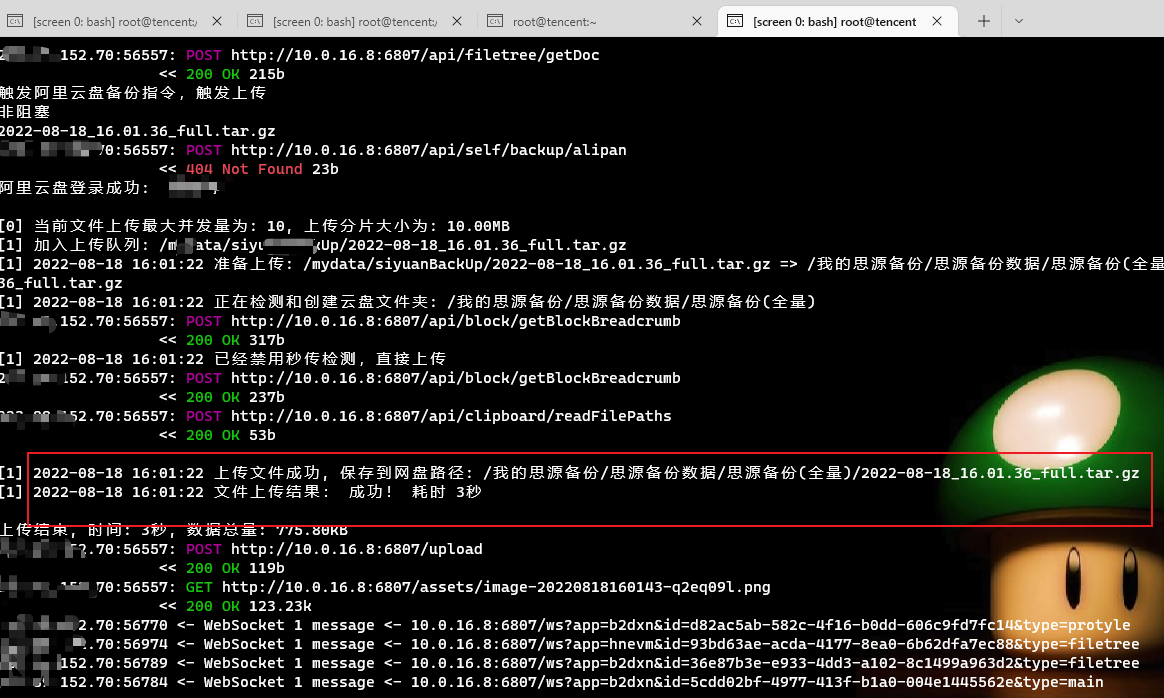This screenshot has height=698, width=1164.
Task: Click the '上传文件成功,保存到网盘路径' line
Action: (x=569, y=473)
